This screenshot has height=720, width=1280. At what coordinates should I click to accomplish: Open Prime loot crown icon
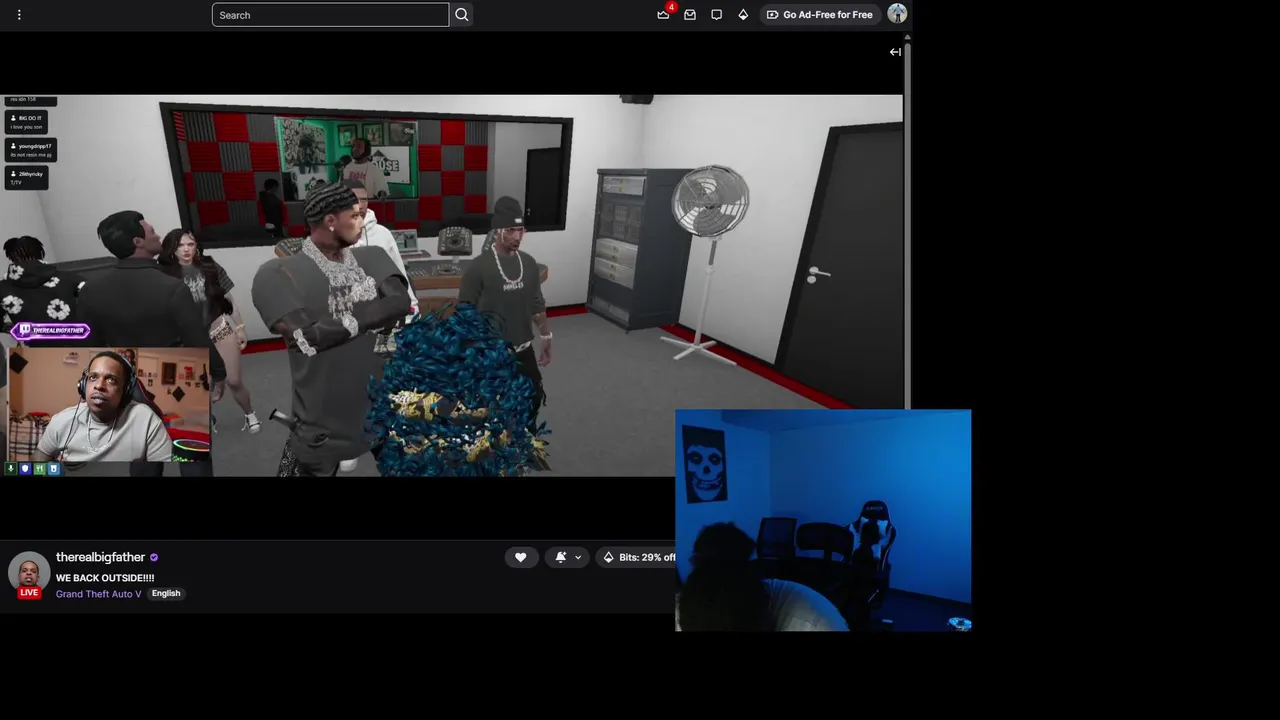[x=663, y=15]
